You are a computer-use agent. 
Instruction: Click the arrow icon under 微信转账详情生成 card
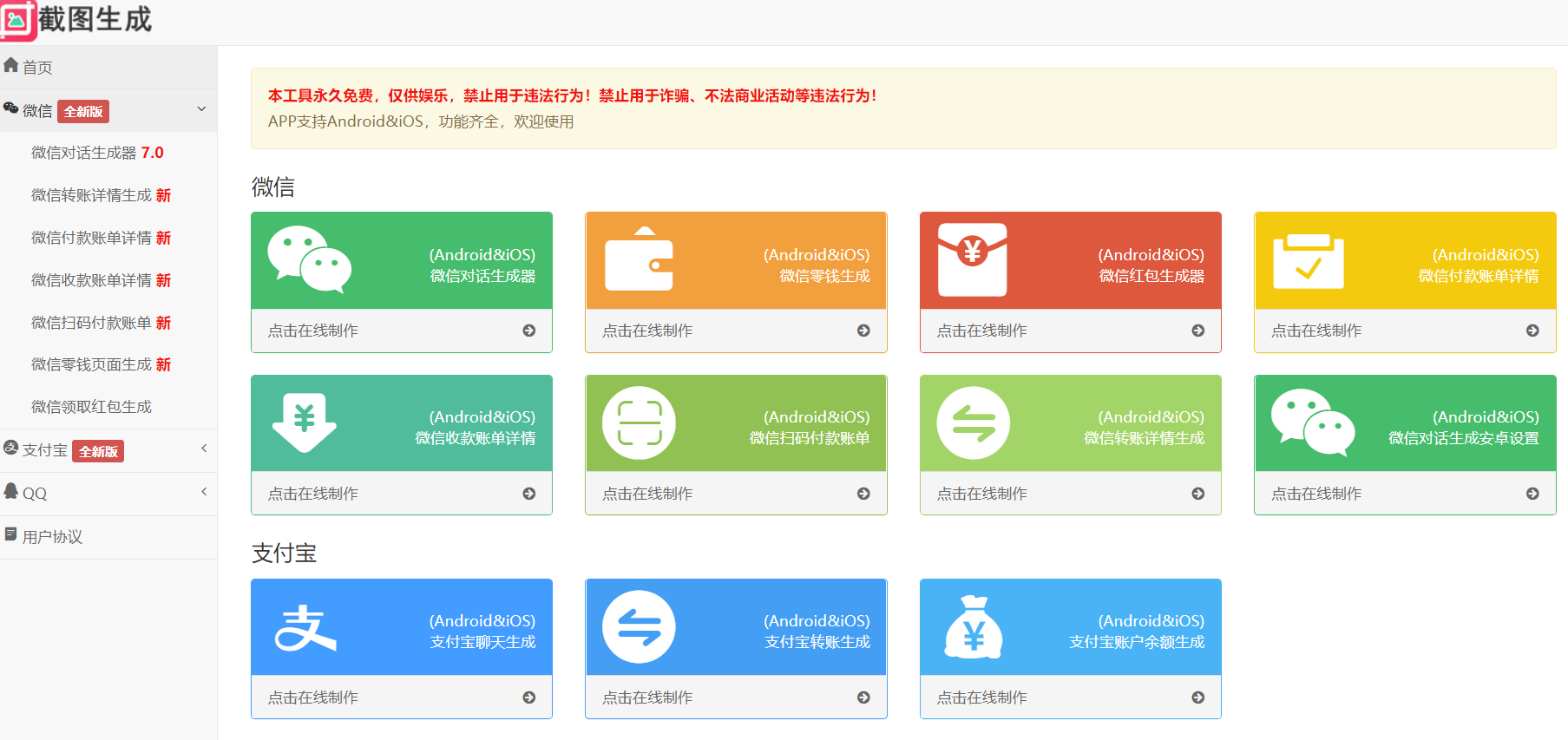(1198, 494)
